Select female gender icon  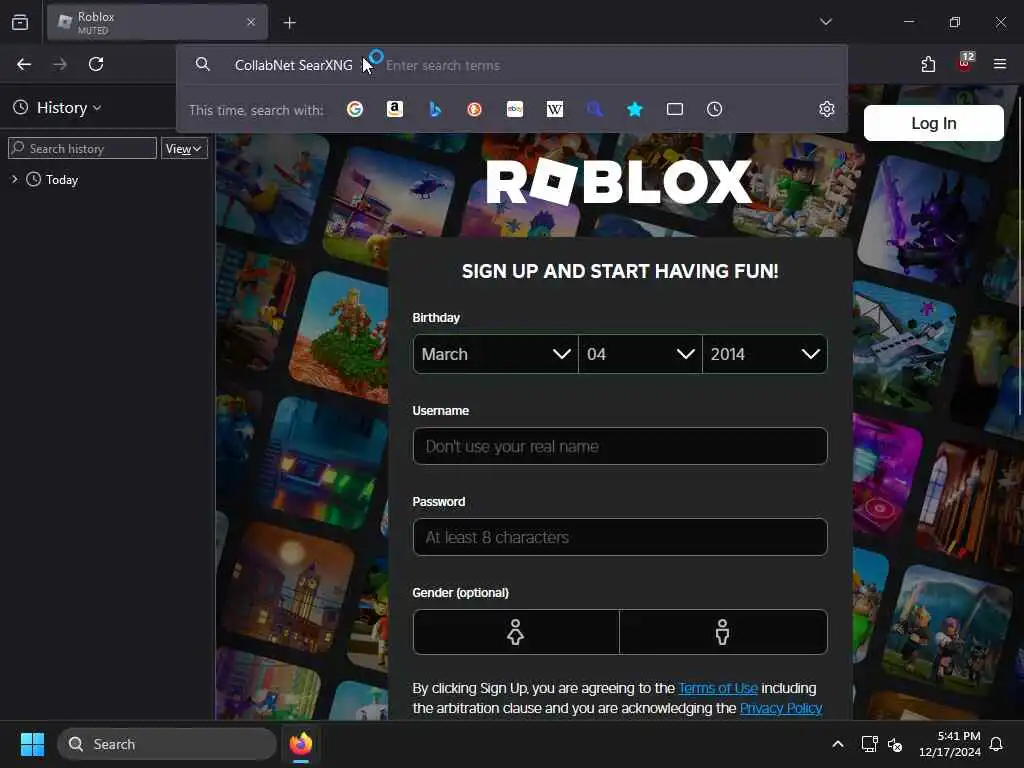pos(516,632)
